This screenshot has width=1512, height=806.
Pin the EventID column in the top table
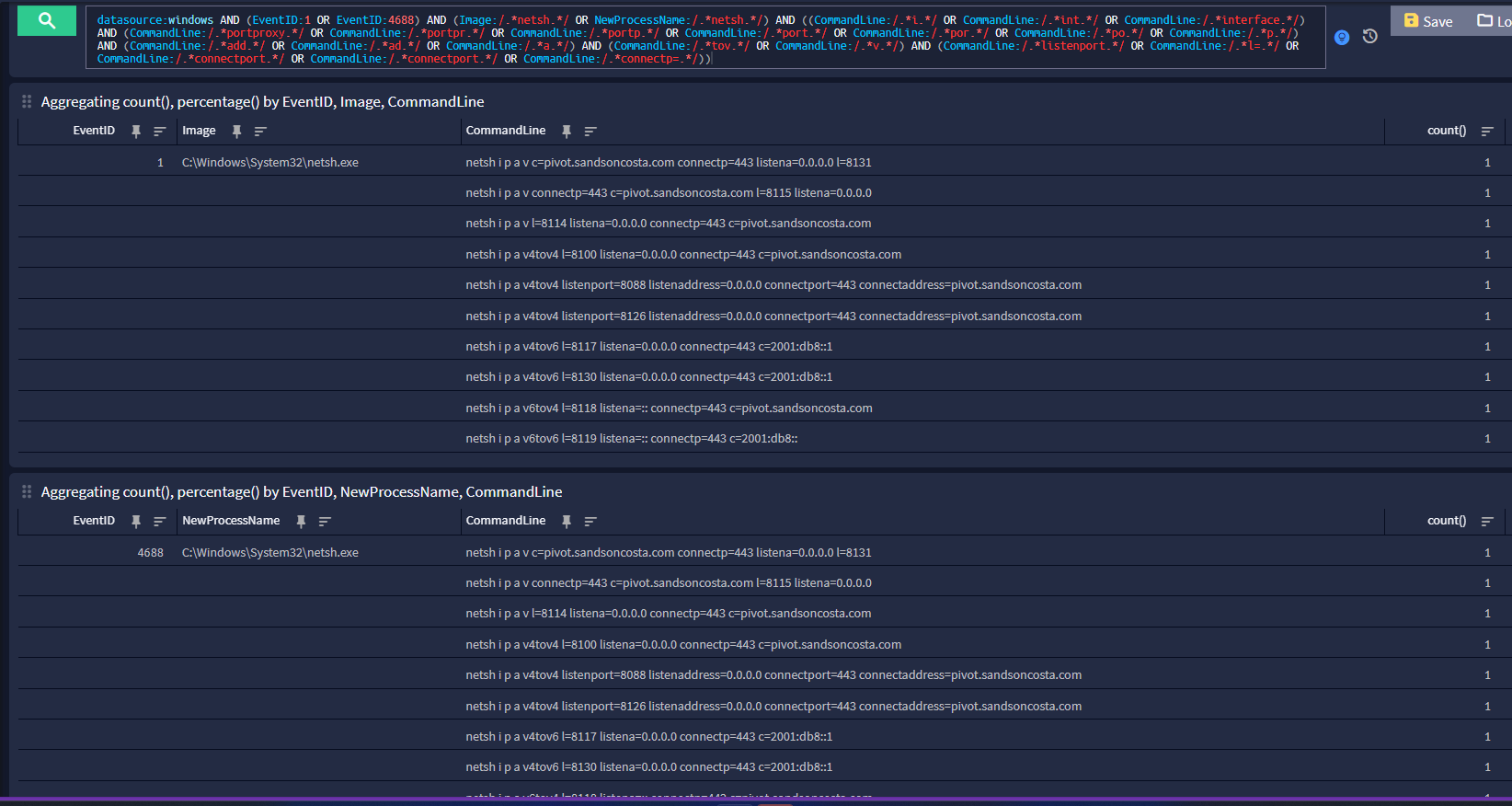136,132
